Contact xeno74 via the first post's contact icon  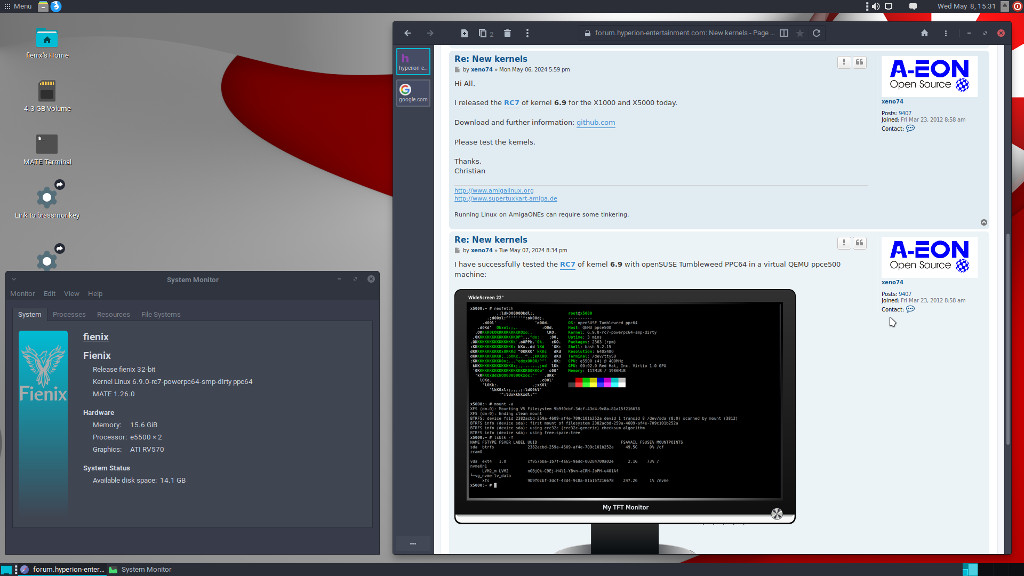910,129
